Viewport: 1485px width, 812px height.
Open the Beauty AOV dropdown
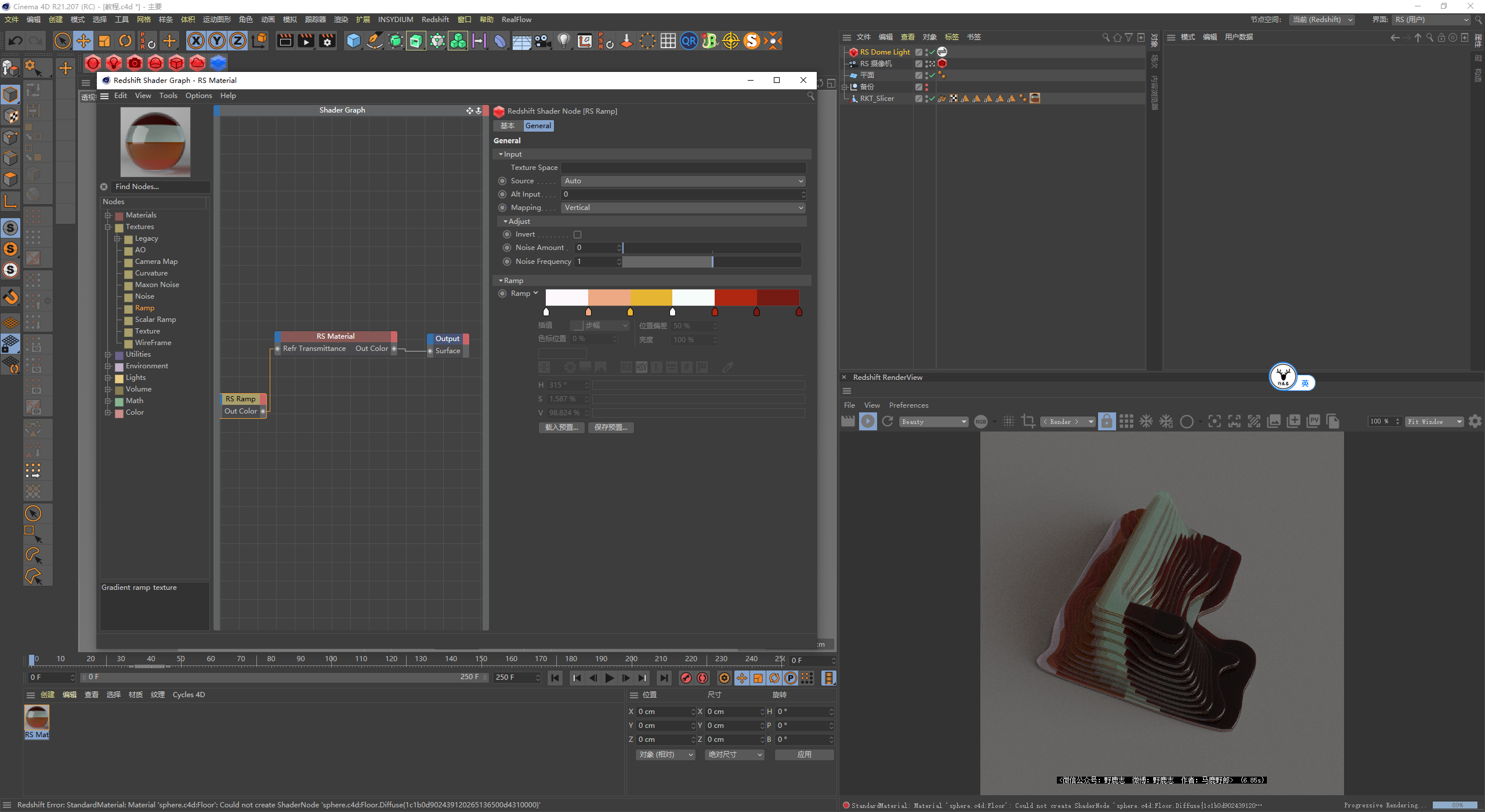click(x=933, y=422)
